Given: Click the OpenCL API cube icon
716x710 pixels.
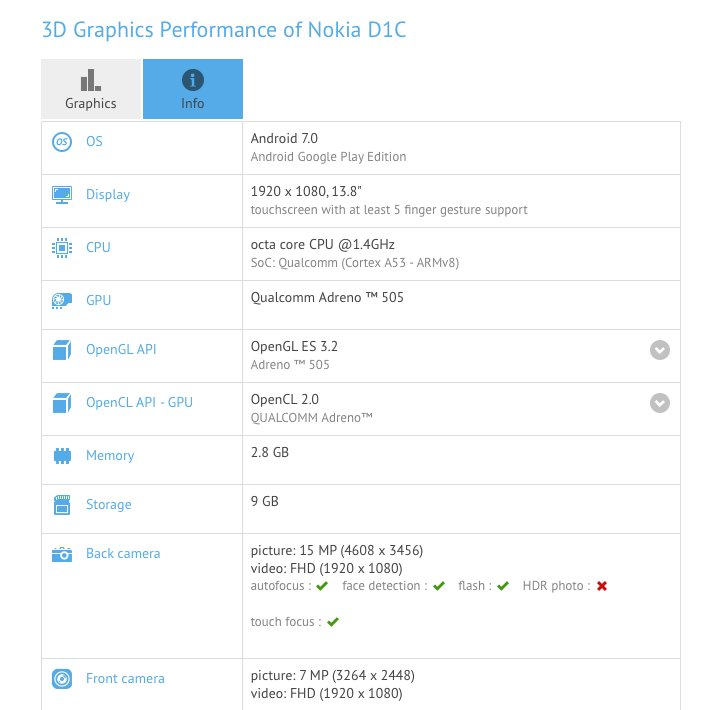Looking at the screenshot, I should click(62, 403).
